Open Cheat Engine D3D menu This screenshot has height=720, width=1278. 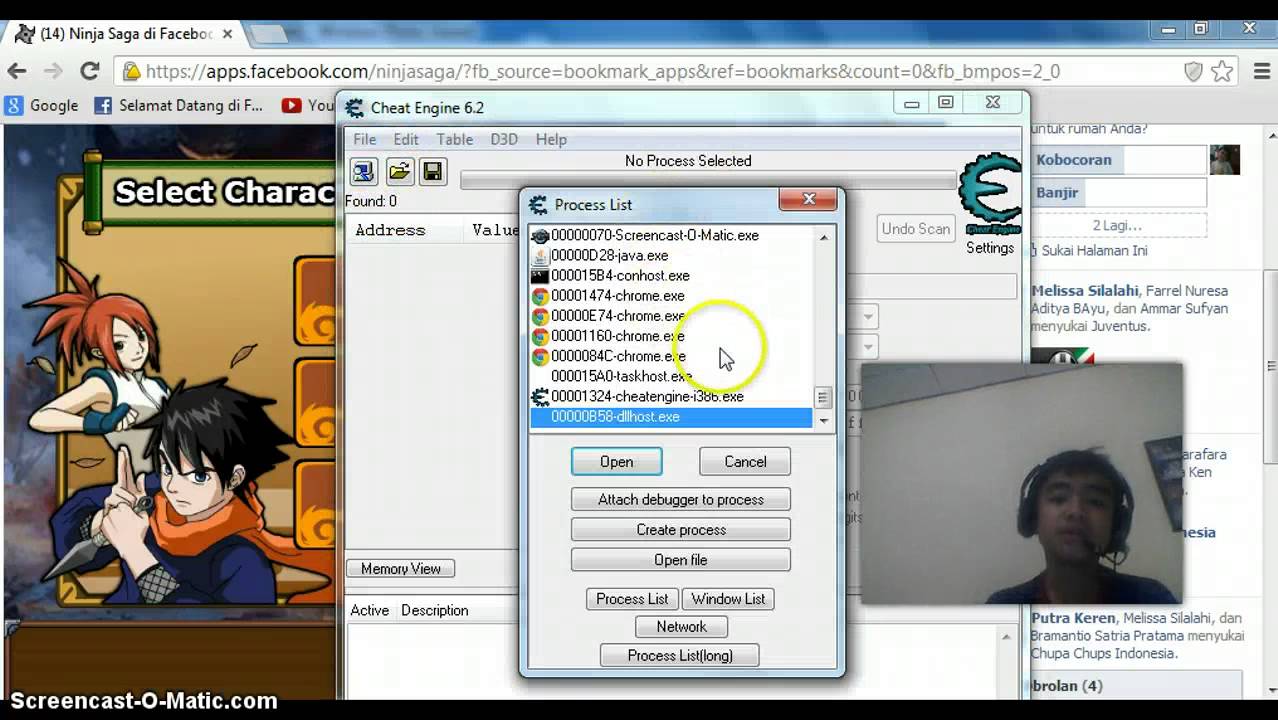pyautogui.click(x=504, y=139)
